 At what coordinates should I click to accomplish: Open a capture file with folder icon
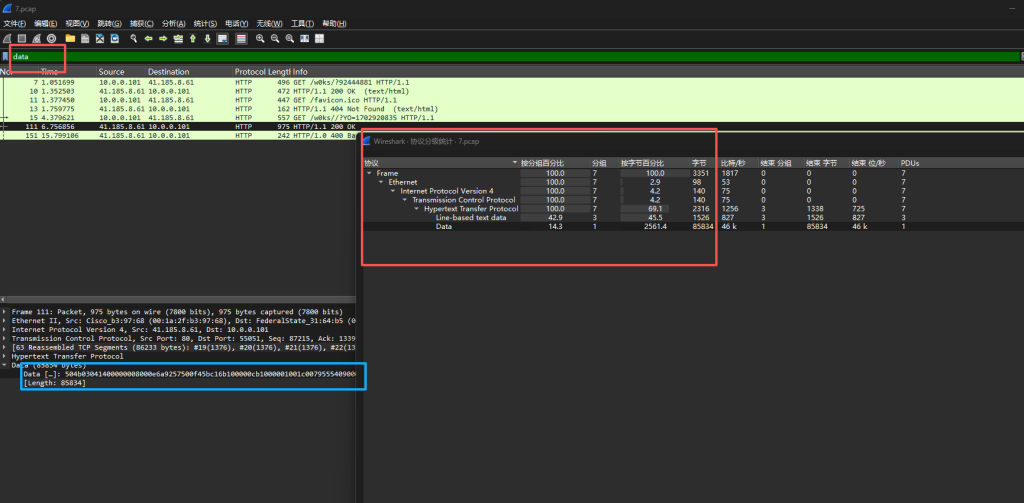click(x=70, y=39)
